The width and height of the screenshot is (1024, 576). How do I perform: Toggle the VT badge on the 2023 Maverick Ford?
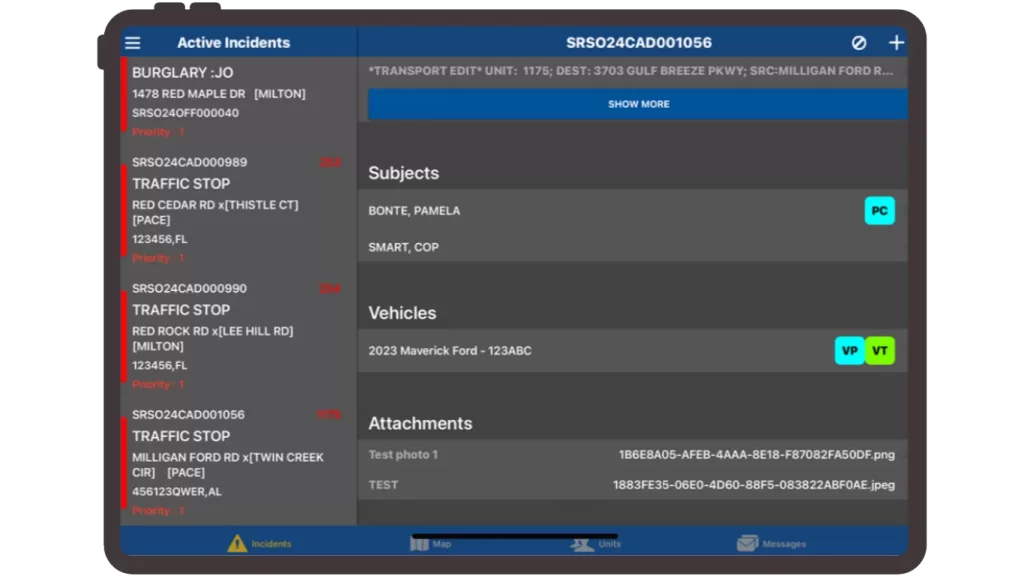pos(881,351)
